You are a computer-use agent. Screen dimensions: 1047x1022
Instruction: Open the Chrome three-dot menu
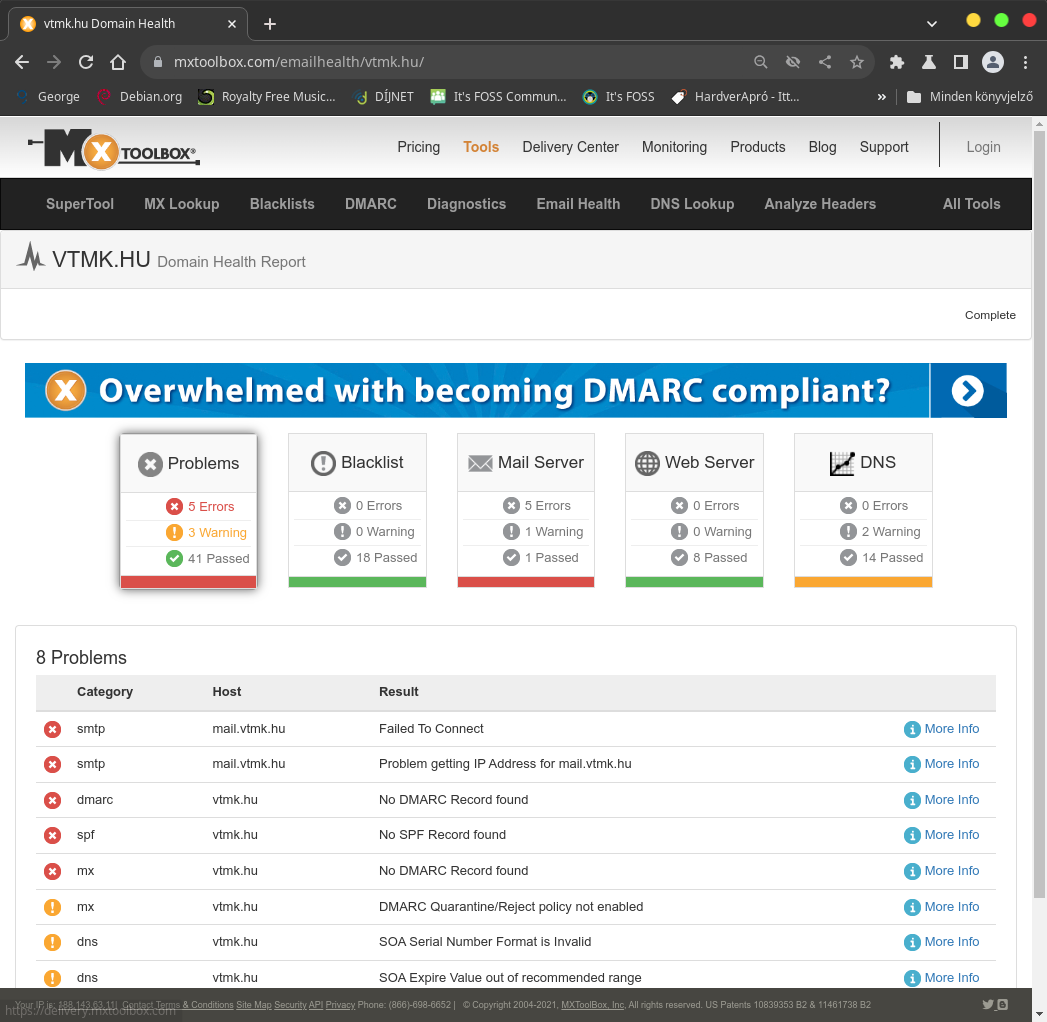click(x=1026, y=62)
